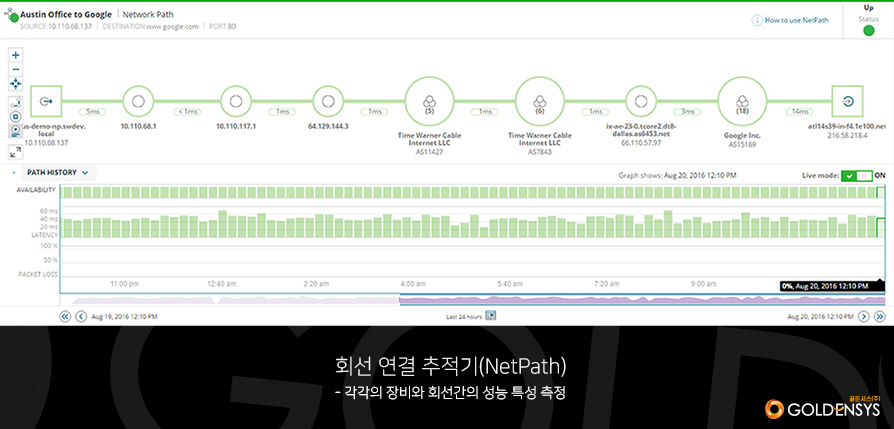Collapse the path history panel with small triangle
The height and width of the screenshot is (429, 894).
pyautogui.click(x=14, y=172)
